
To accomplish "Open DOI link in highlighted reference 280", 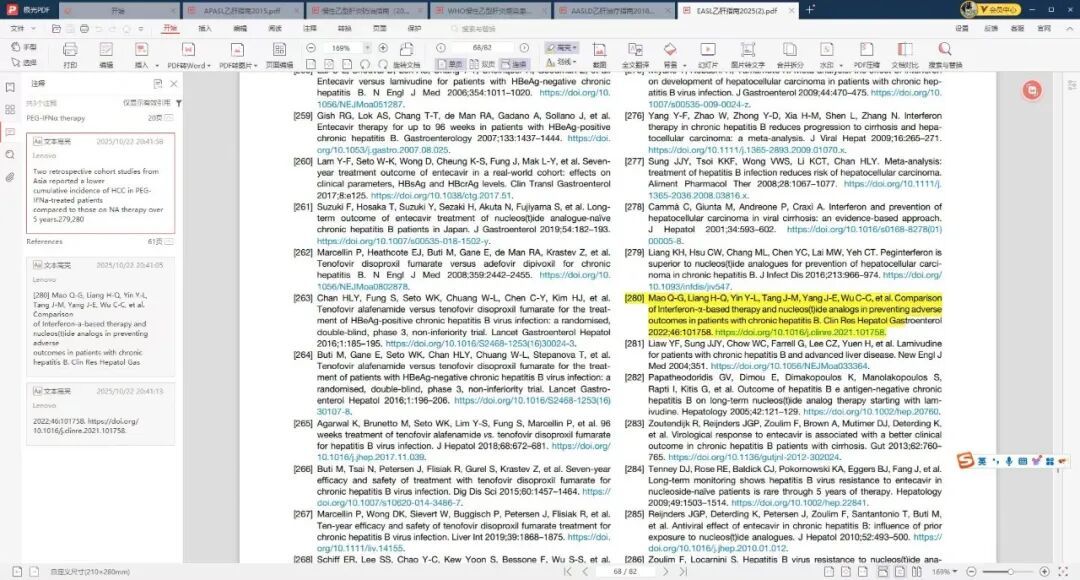I will [x=801, y=332].
